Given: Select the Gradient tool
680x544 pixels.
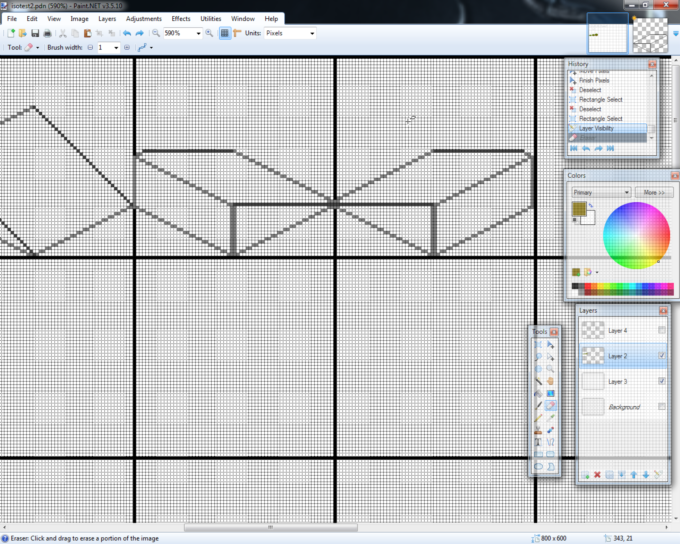Looking at the screenshot, I should 550,393.
